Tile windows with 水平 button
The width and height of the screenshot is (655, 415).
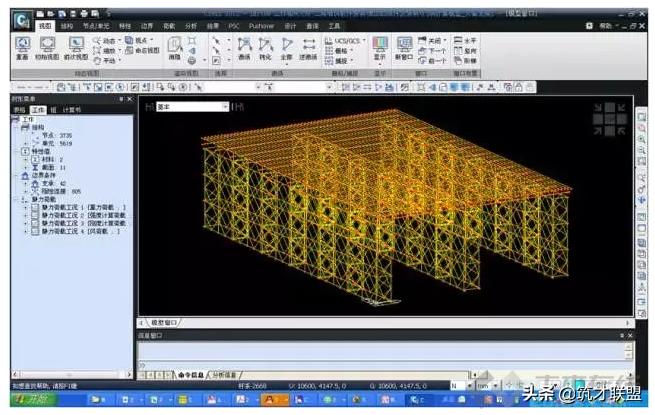[465, 41]
